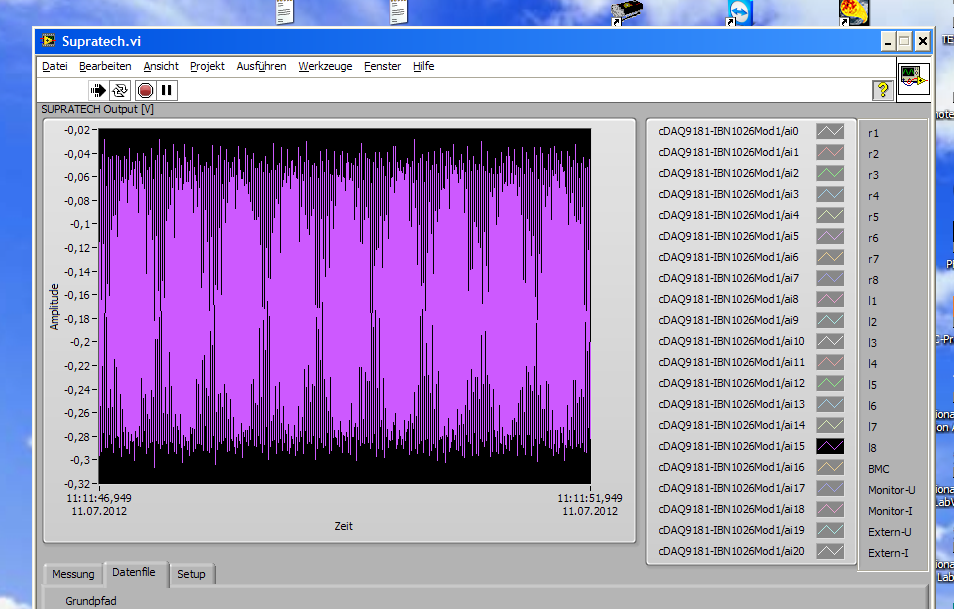Click the plot swatch for ai6
This screenshot has width=954, height=609.
coord(830,257)
